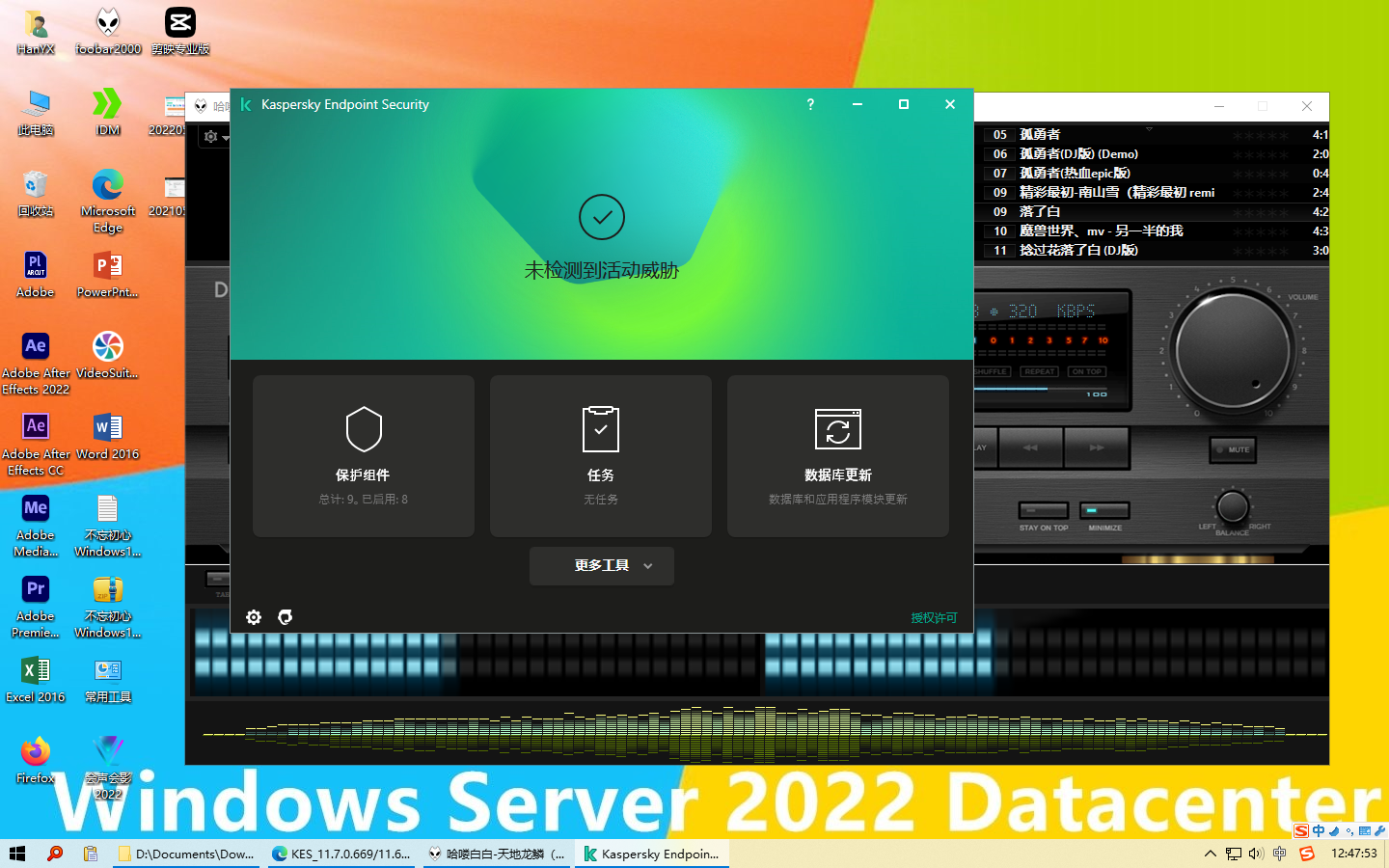
Task: Open IDM desktop shortcut
Action: click(108, 112)
